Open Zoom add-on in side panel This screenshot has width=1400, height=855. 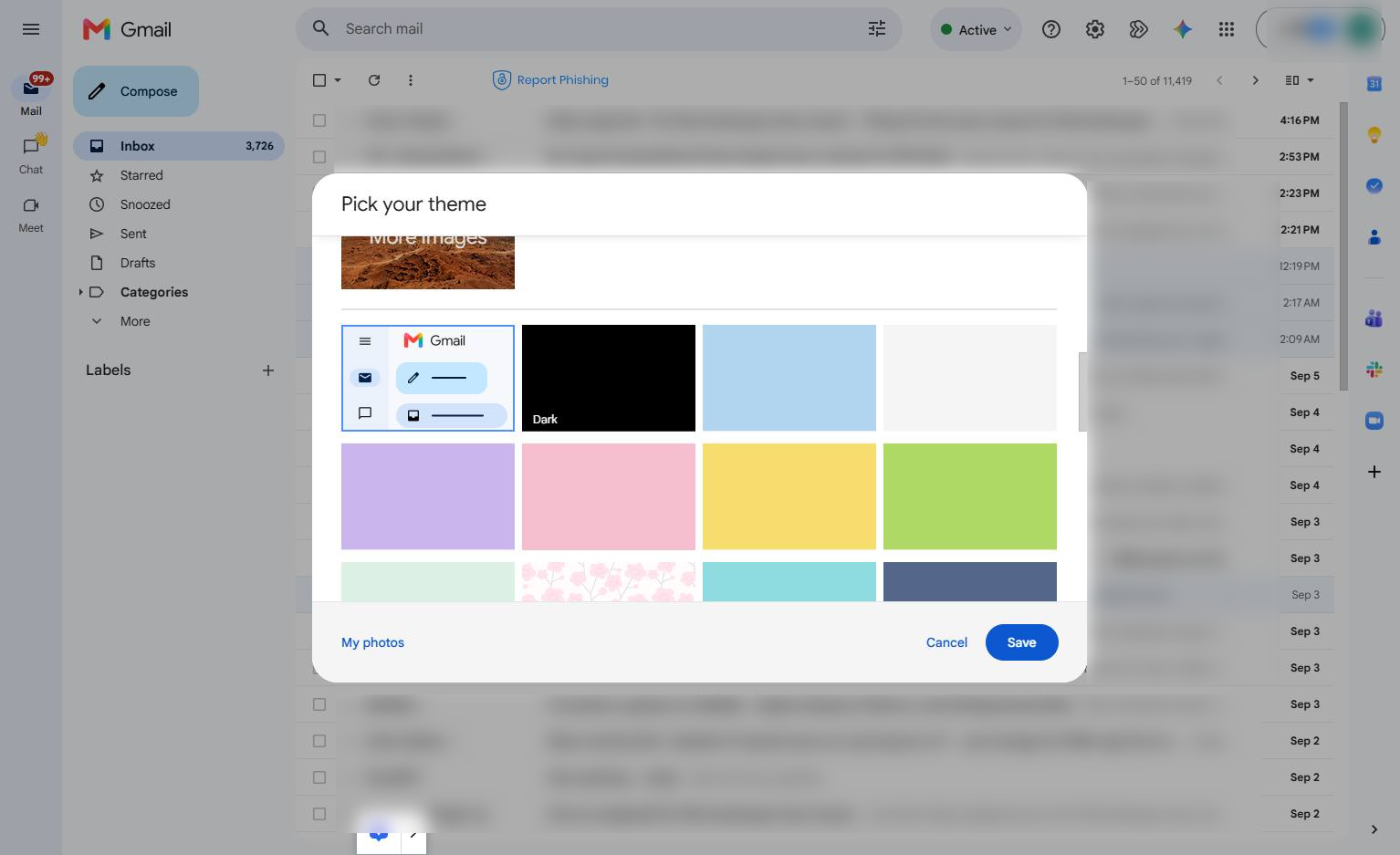coord(1374,421)
